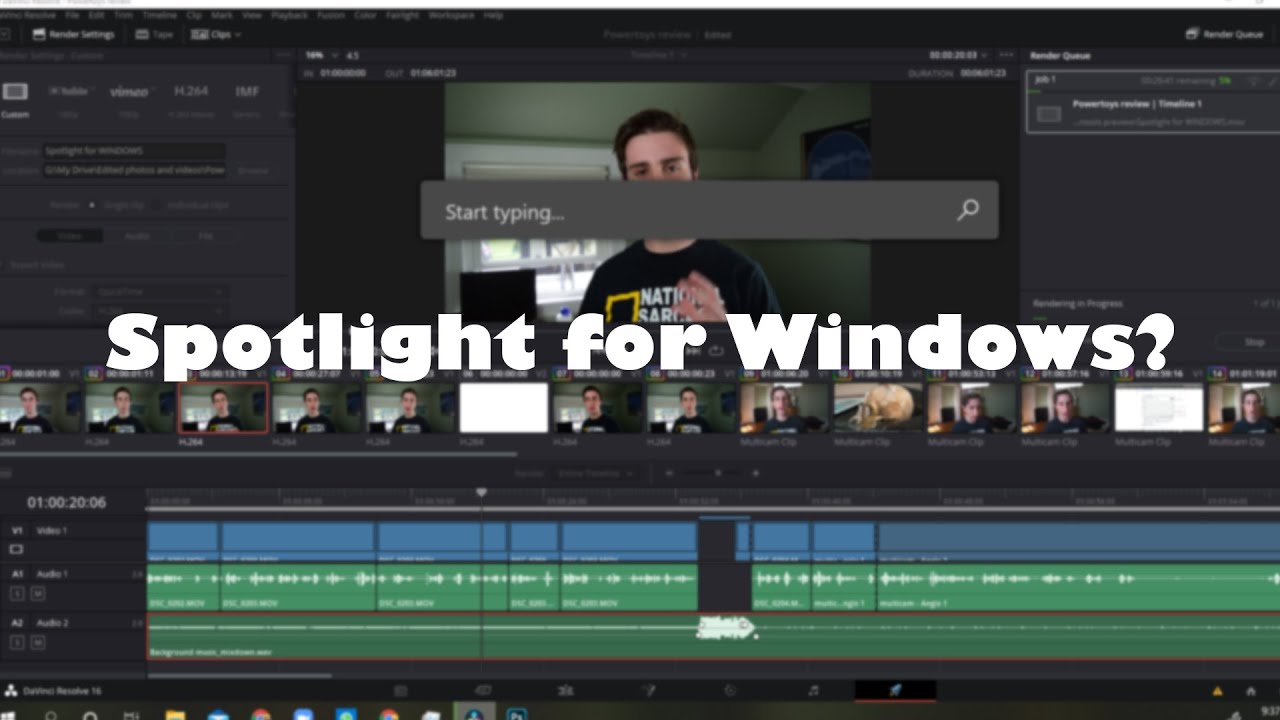Open the Color page icon in bottom navigation
The width and height of the screenshot is (1280, 720).
click(730, 691)
